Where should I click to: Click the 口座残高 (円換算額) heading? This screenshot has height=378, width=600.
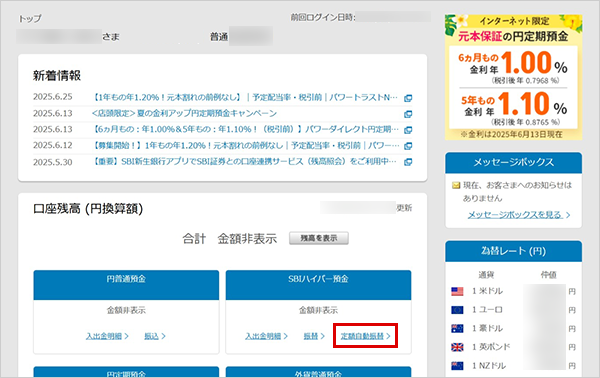(88, 209)
